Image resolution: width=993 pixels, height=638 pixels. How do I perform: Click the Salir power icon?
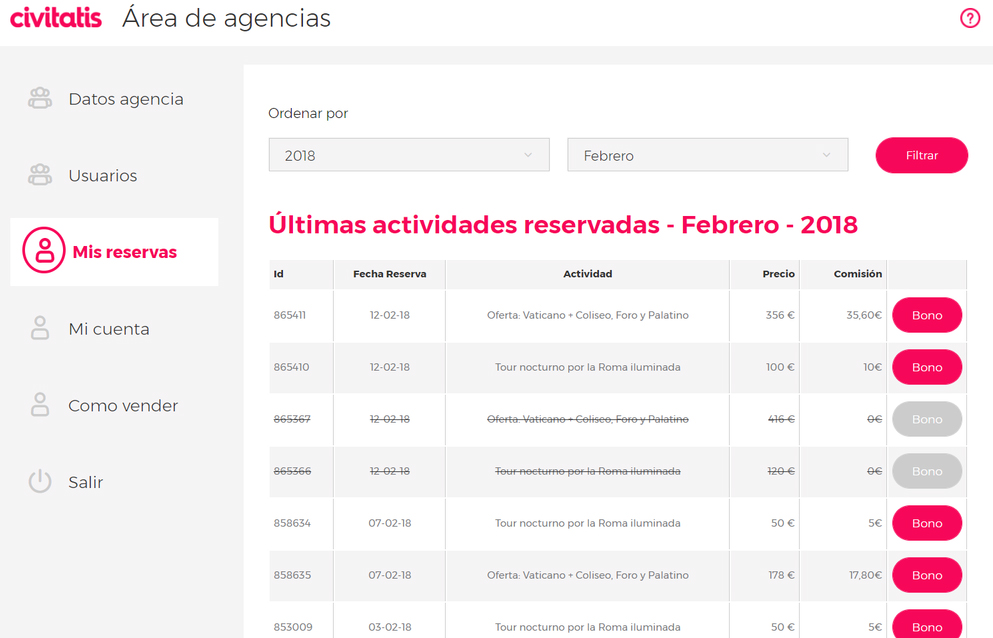40,482
